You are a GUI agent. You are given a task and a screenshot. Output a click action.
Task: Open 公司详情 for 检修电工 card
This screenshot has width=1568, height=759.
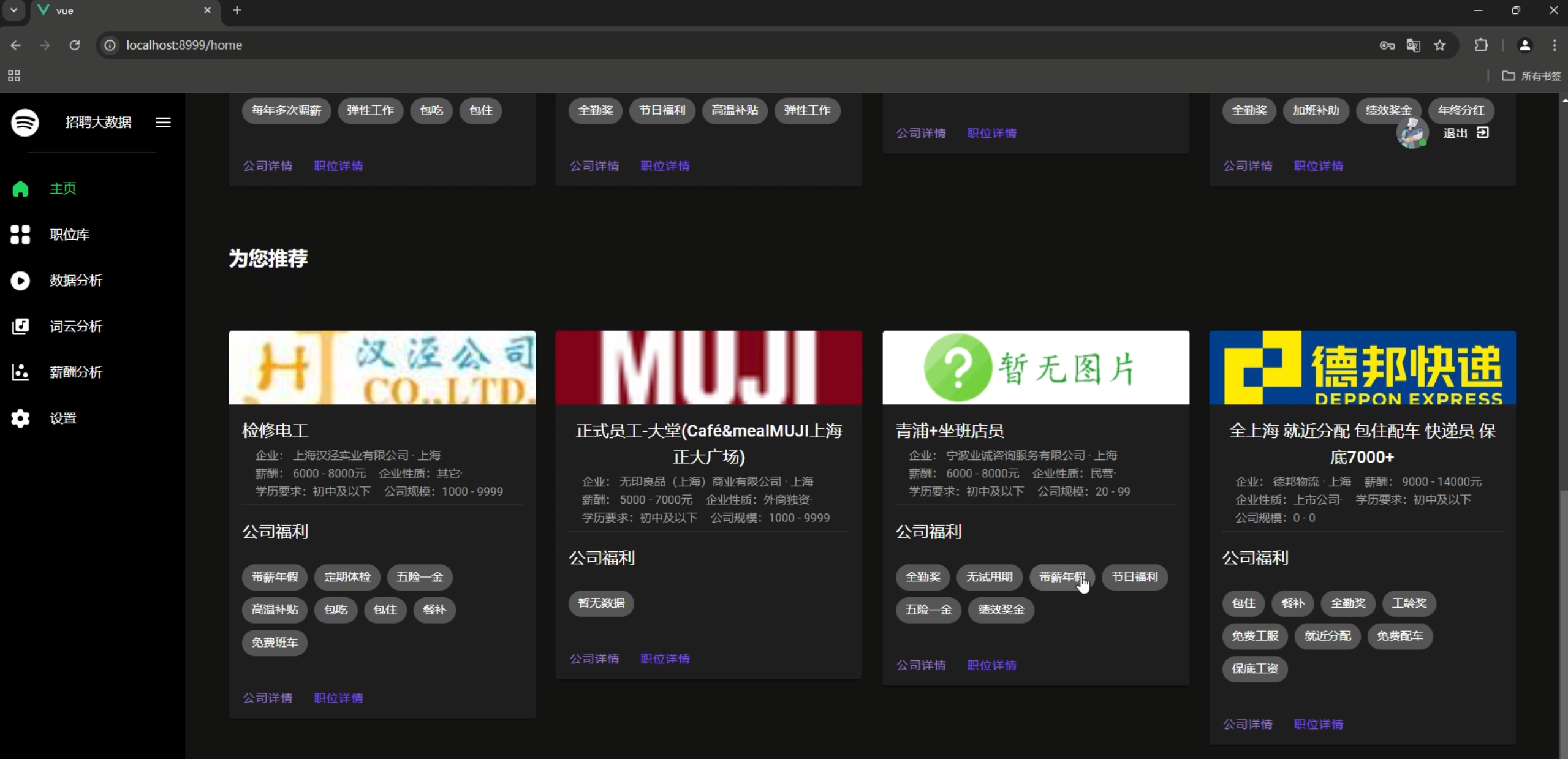coord(268,698)
